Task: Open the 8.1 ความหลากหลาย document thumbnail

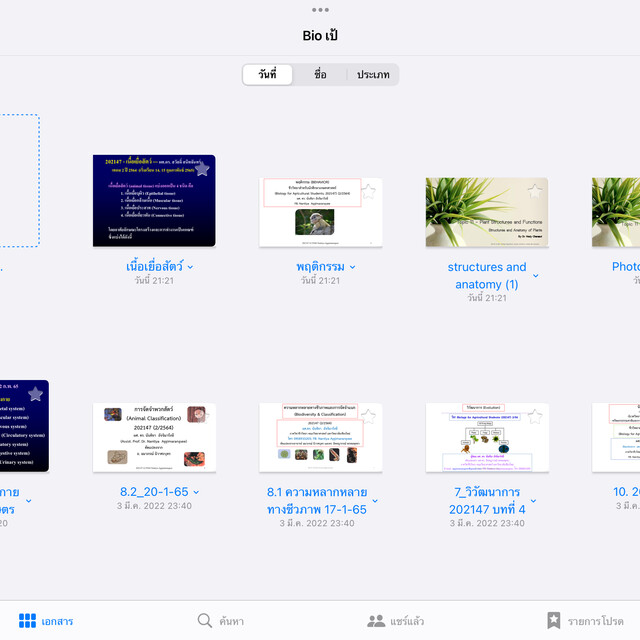Action: click(x=320, y=437)
